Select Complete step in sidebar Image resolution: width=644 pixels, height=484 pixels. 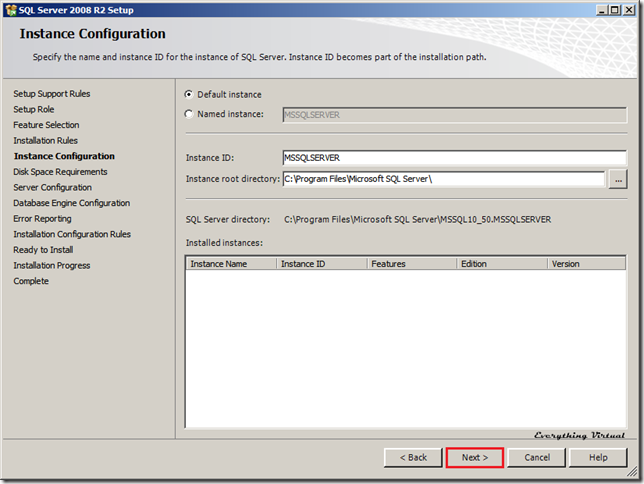(31, 281)
